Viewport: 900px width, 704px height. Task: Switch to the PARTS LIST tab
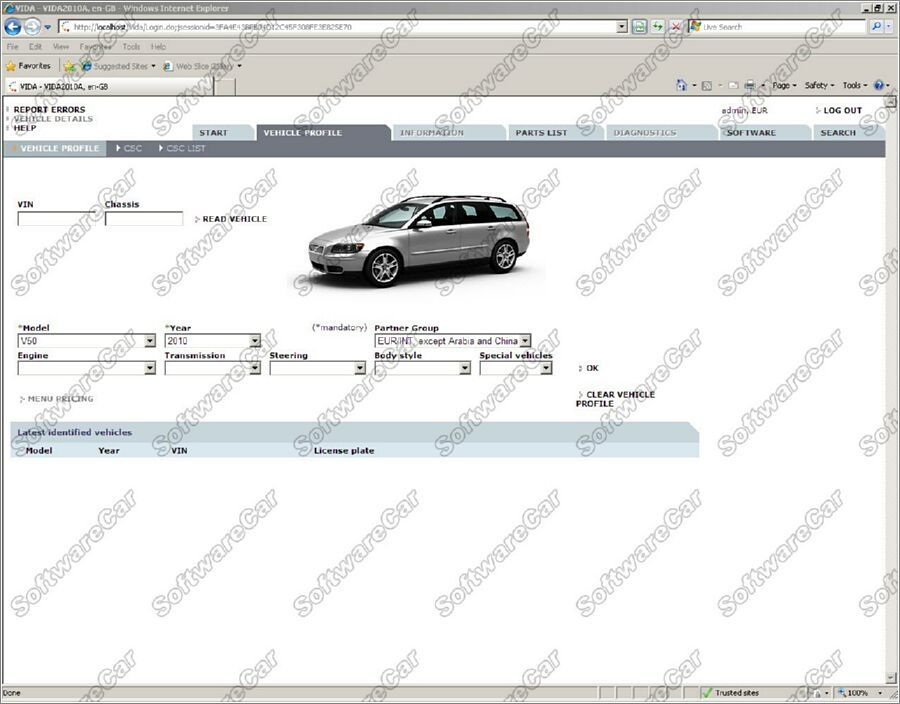click(x=543, y=133)
